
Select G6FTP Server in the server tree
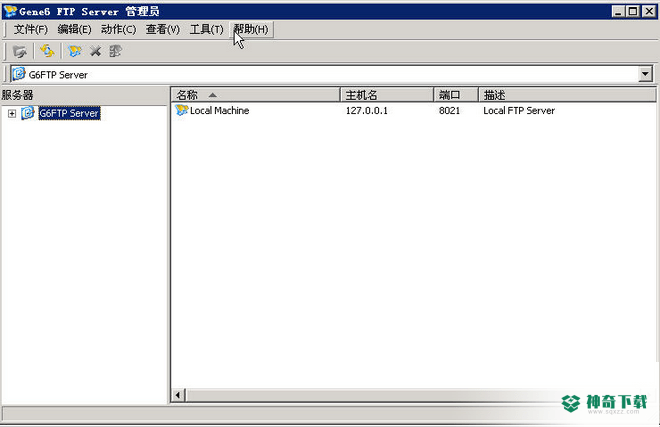[69, 113]
